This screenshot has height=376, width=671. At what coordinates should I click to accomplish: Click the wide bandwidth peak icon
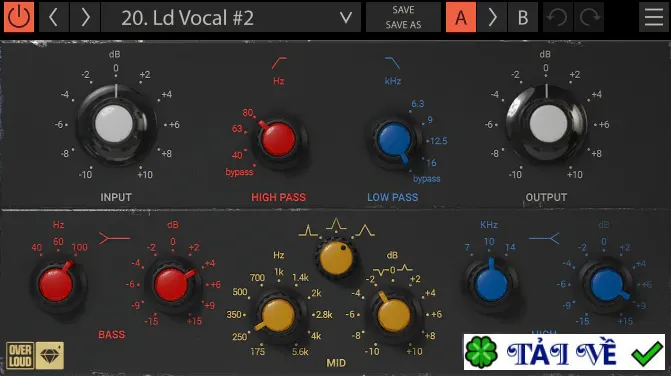(x=365, y=231)
